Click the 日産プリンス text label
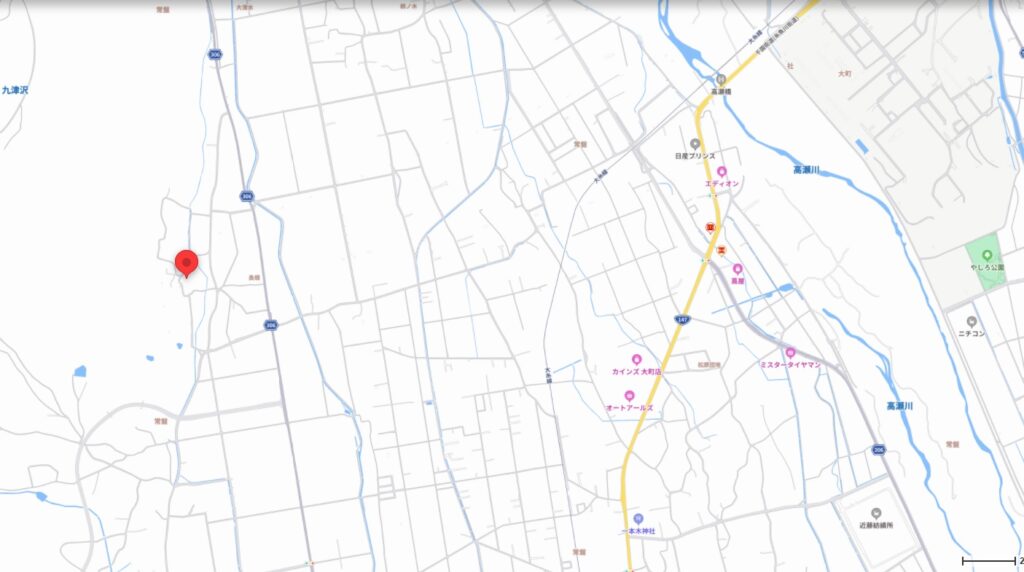Screen dimensions: 1024x572 click(x=695, y=156)
